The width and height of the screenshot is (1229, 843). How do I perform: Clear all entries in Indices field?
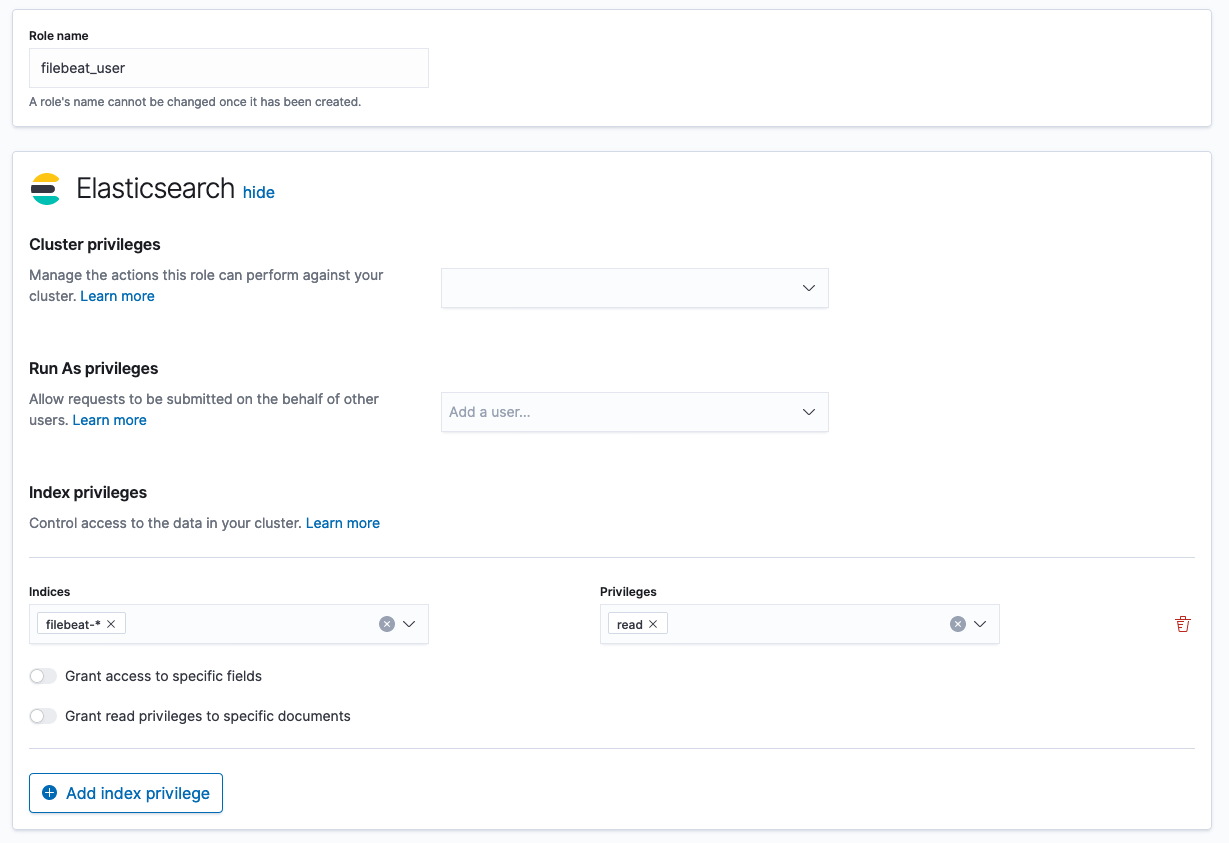click(387, 624)
